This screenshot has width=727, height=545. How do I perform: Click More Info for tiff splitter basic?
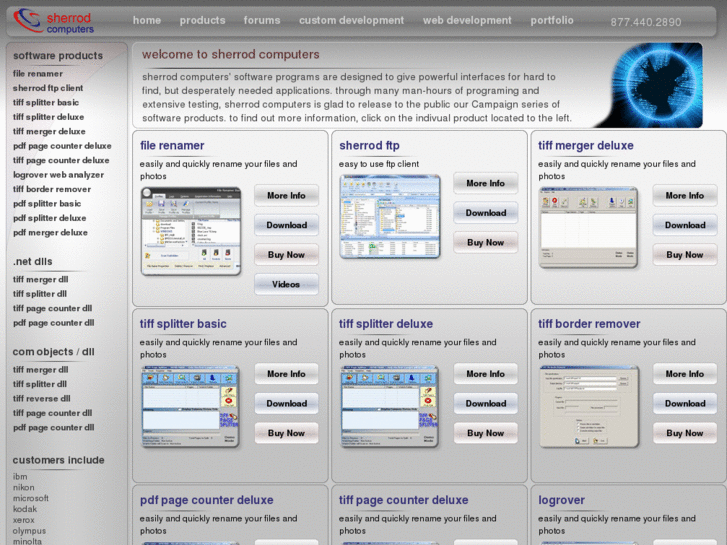286,374
